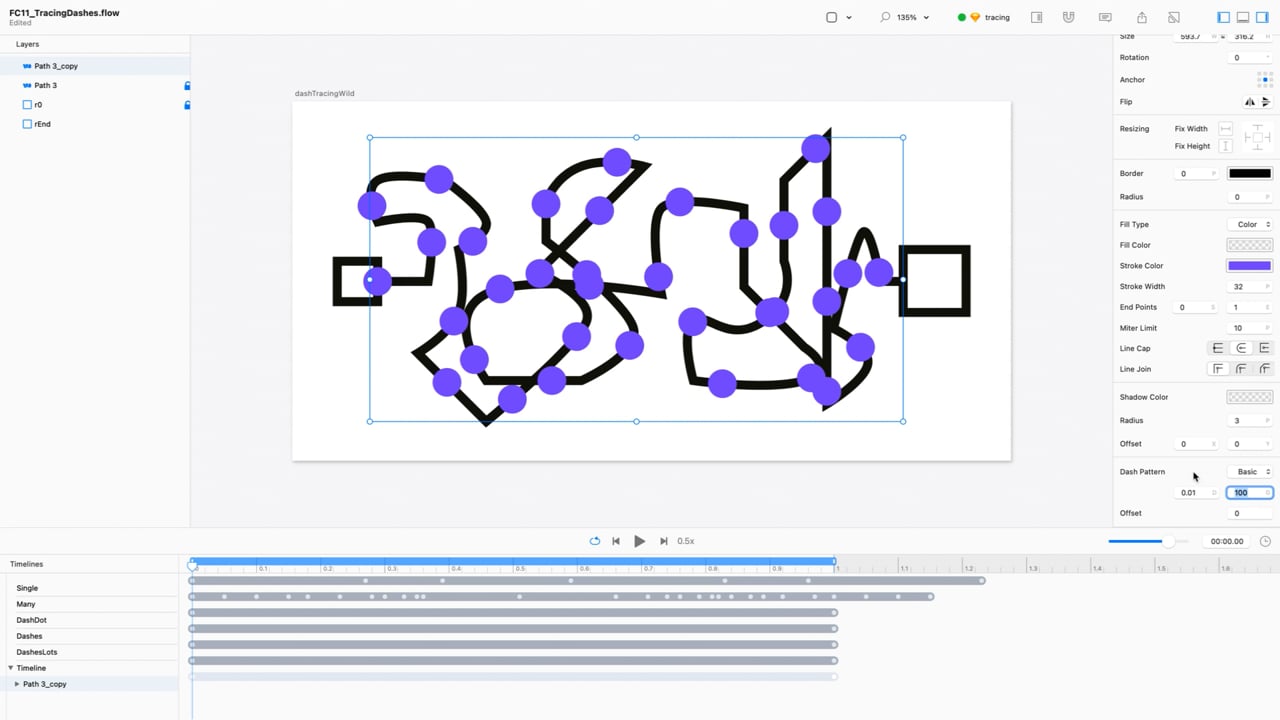Unlock the r0 layer lock icon
Screen dimensions: 1280x720
(187, 105)
